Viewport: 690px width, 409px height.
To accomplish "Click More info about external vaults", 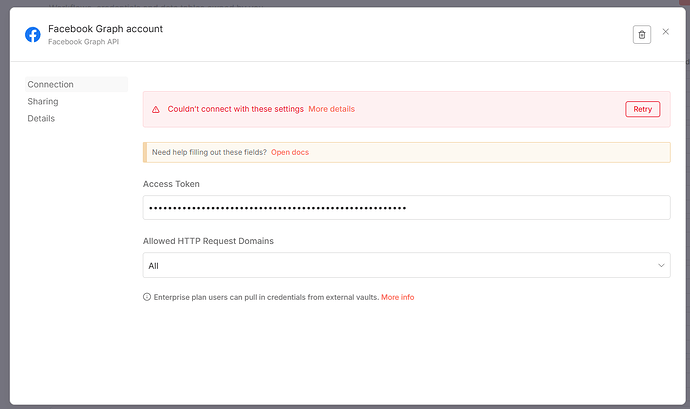I will pyautogui.click(x=397, y=297).
